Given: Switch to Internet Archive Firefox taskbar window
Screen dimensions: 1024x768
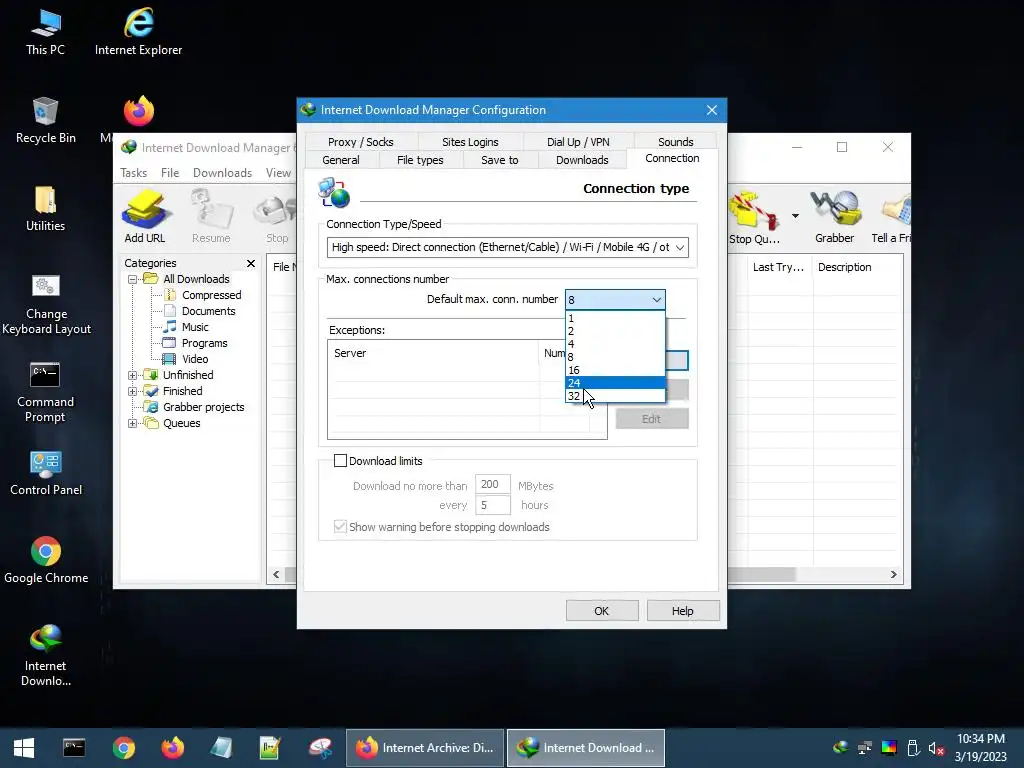Looking at the screenshot, I should tap(424, 748).
